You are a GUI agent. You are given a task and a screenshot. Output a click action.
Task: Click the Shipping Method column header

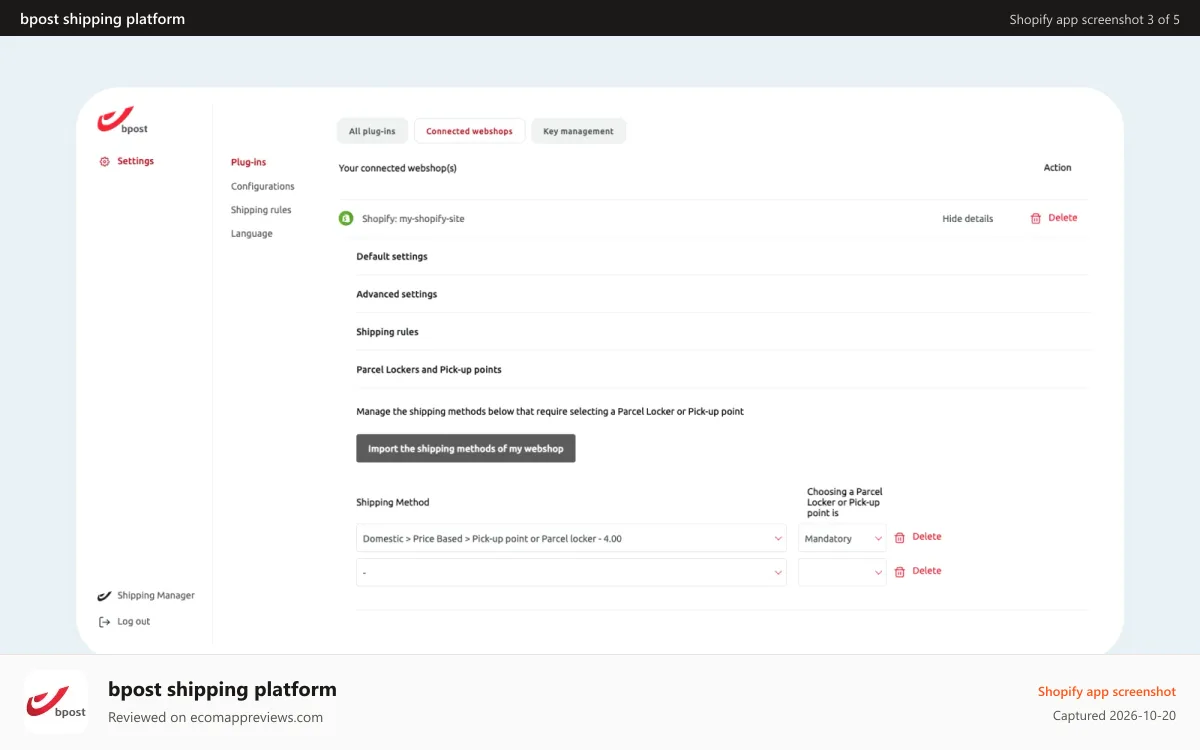(393, 503)
